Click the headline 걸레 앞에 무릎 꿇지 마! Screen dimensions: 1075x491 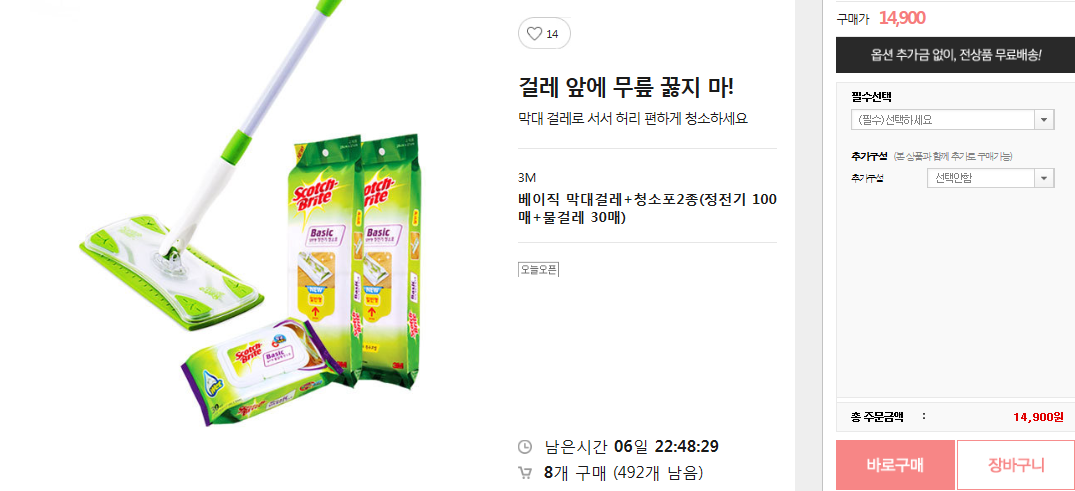tap(626, 87)
